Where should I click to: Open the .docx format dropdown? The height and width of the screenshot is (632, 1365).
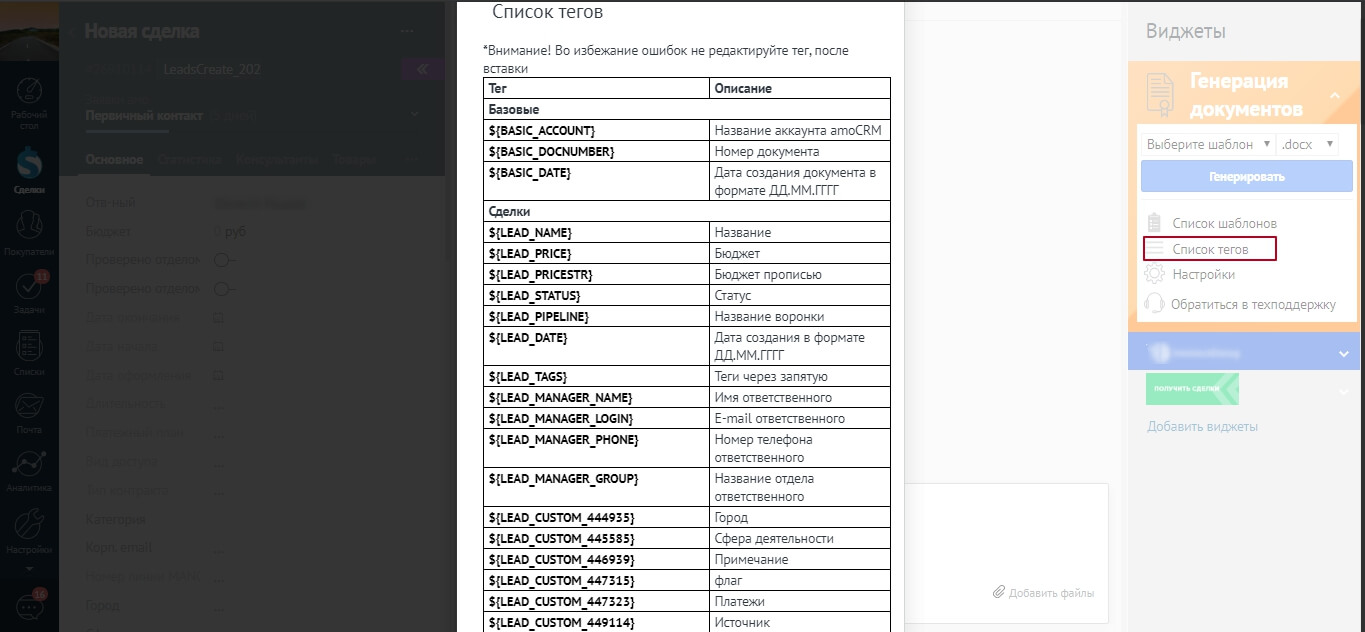click(x=1307, y=144)
